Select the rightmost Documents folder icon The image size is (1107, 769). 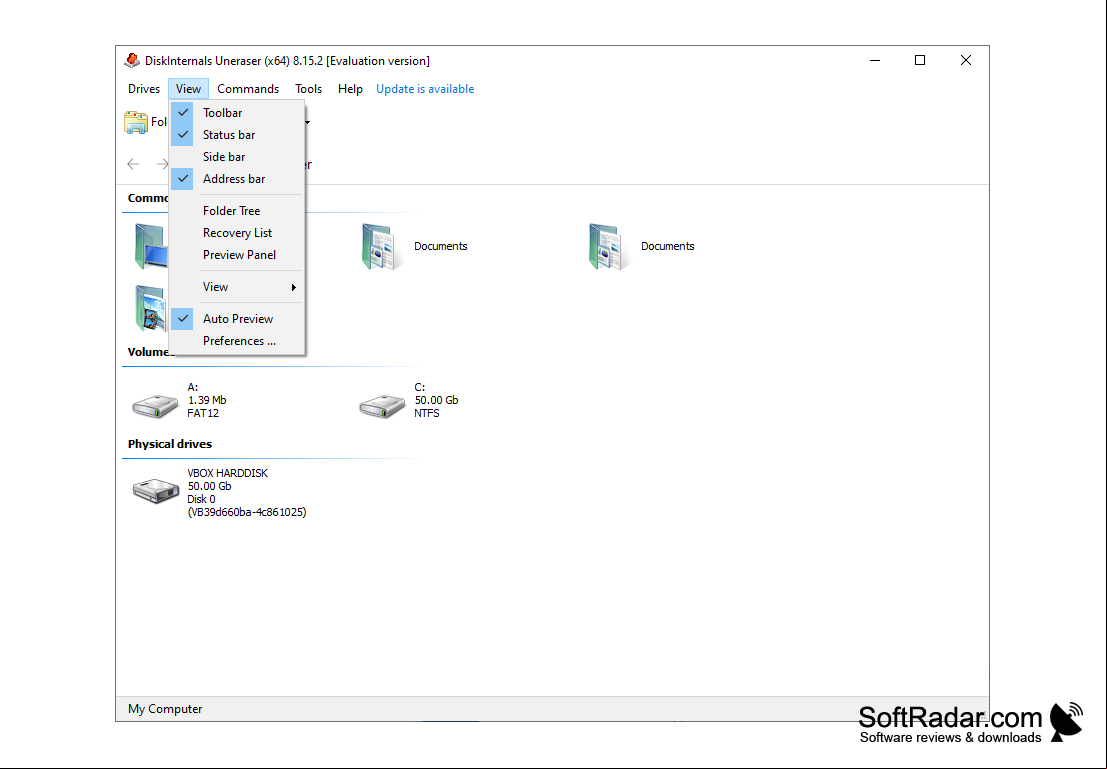[609, 246]
